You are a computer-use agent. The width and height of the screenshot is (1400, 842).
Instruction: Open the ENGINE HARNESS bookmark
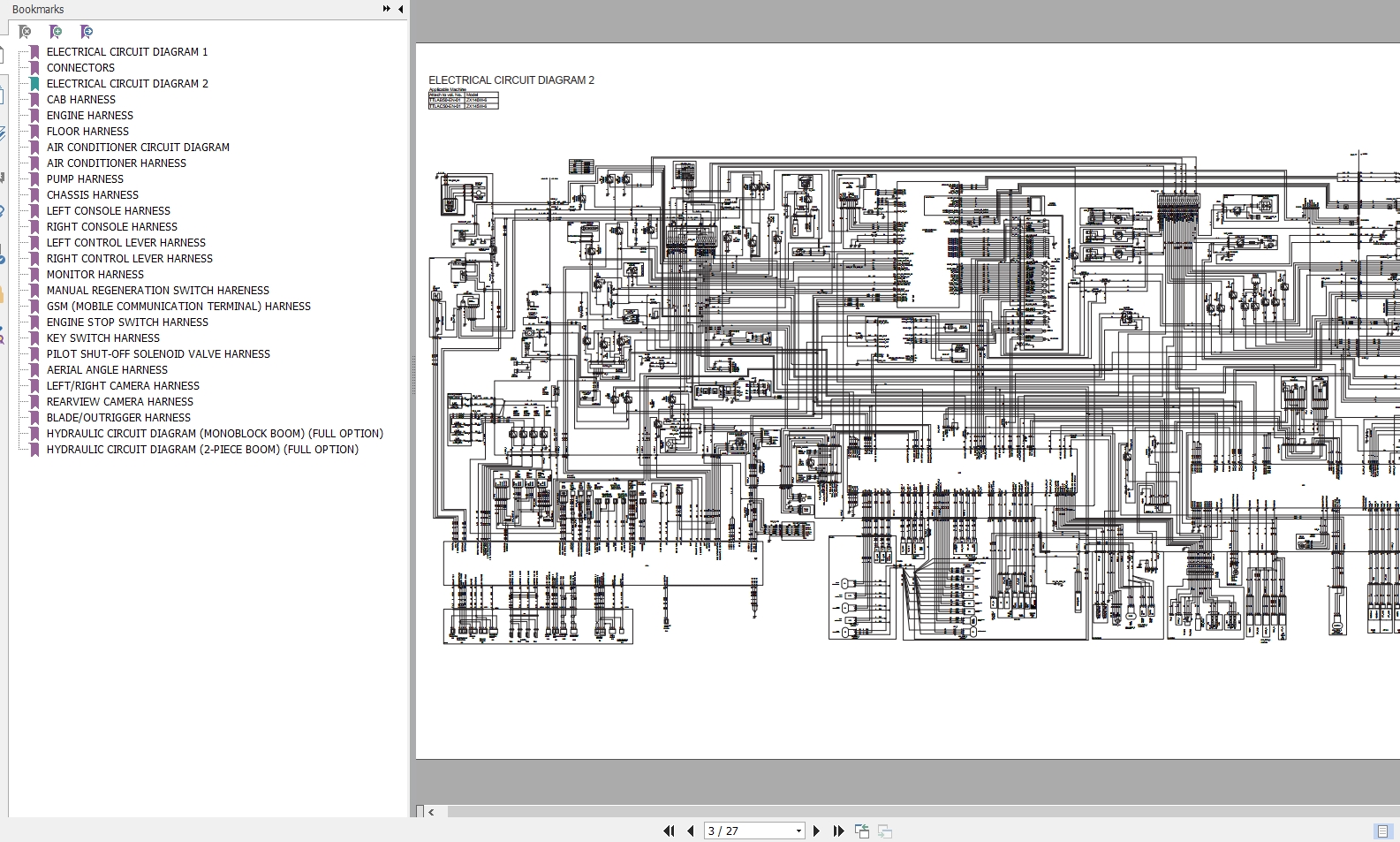coord(90,115)
